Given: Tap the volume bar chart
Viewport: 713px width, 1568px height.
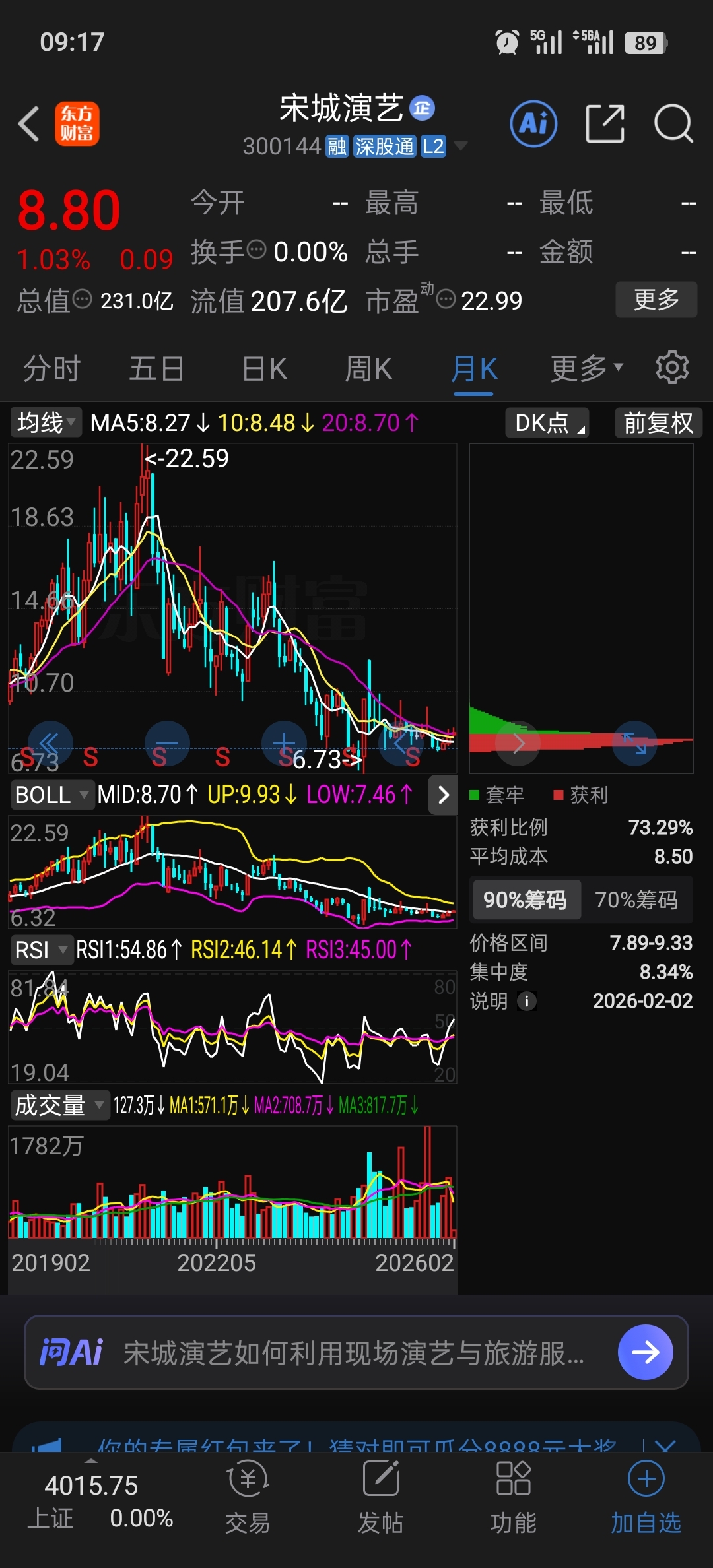Looking at the screenshot, I should [x=232, y=1183].
